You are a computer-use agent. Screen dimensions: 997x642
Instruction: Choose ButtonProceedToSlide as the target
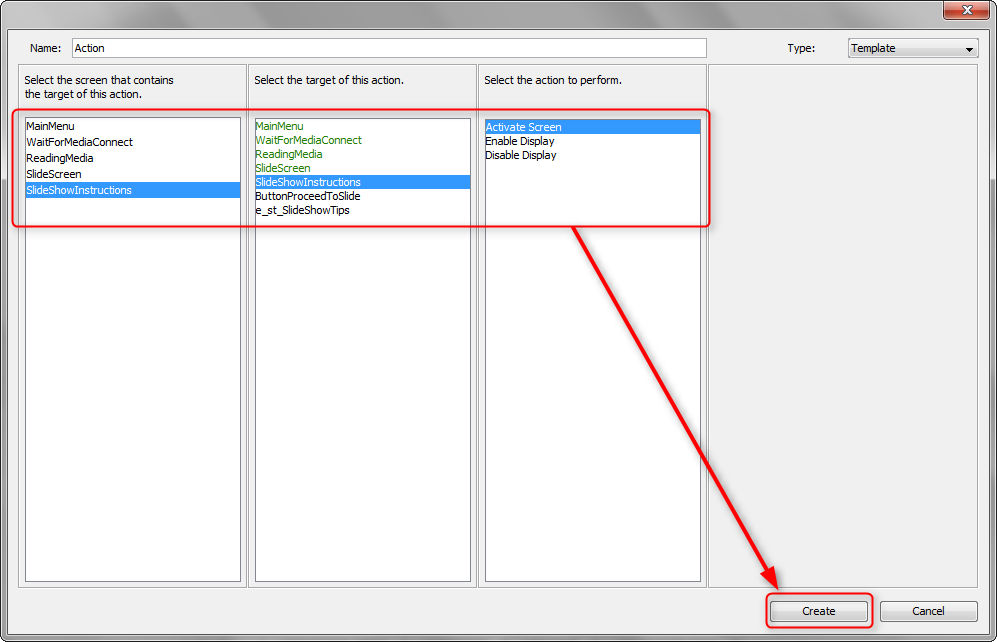[x=308, y=196]
